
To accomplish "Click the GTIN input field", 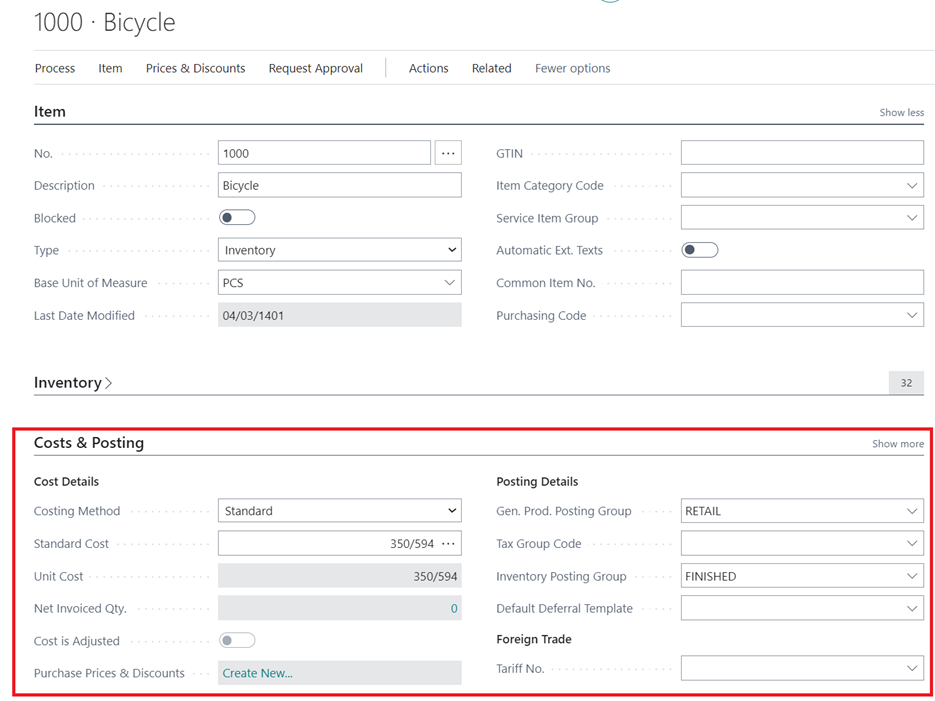I will [801, 153].
